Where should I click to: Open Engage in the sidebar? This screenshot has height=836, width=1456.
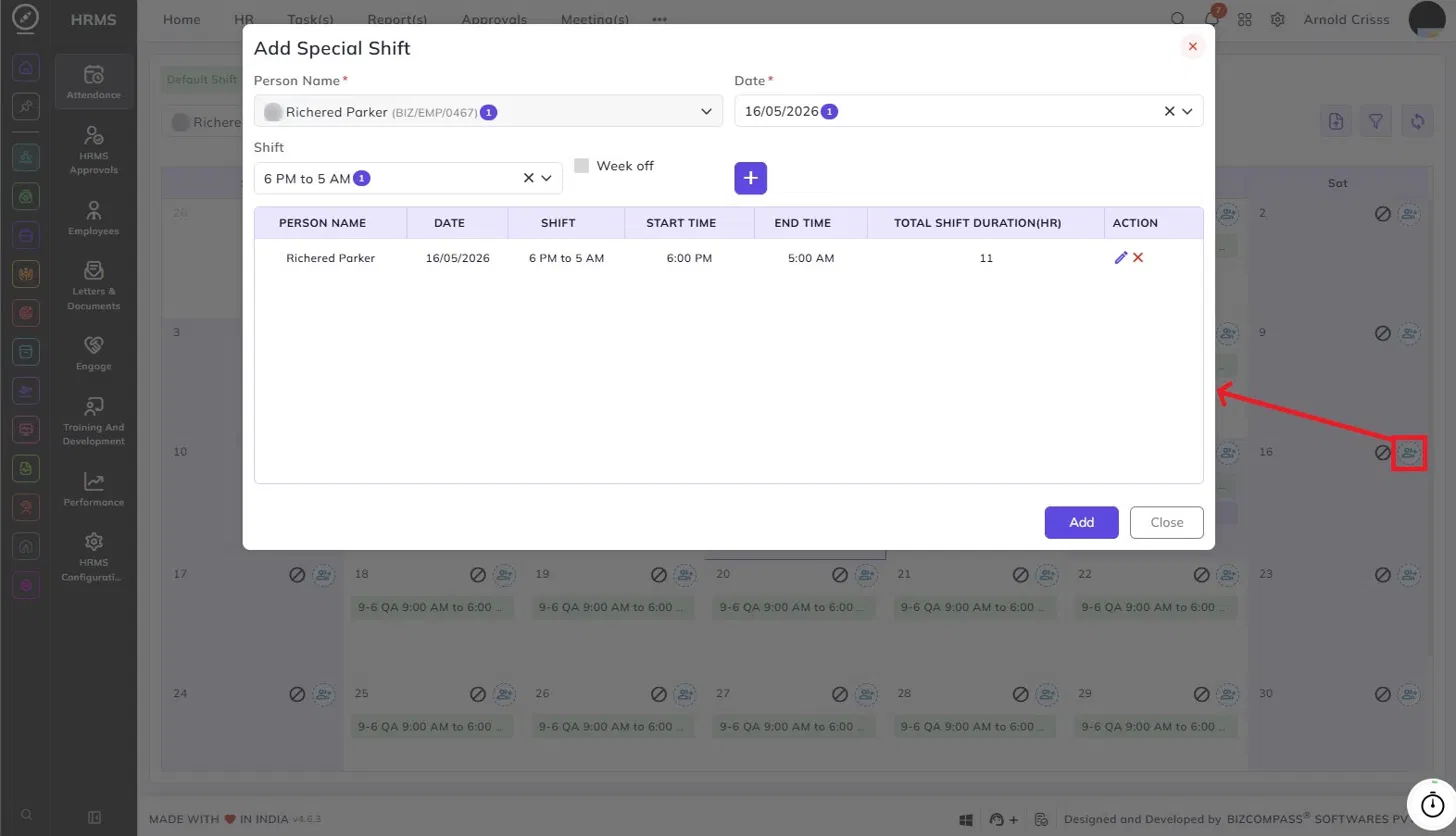[94, 354]
